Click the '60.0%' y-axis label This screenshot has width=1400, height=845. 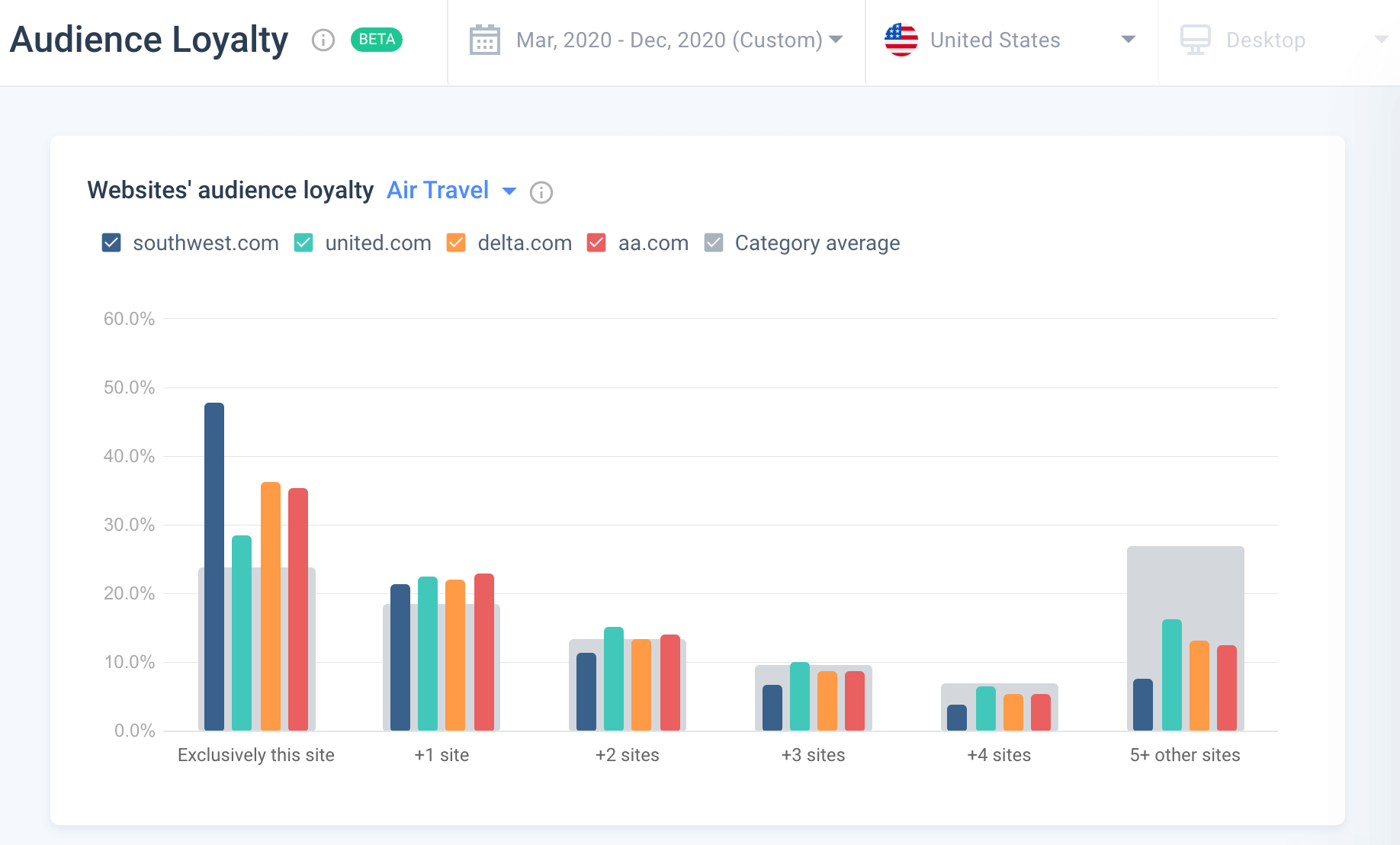129,319
